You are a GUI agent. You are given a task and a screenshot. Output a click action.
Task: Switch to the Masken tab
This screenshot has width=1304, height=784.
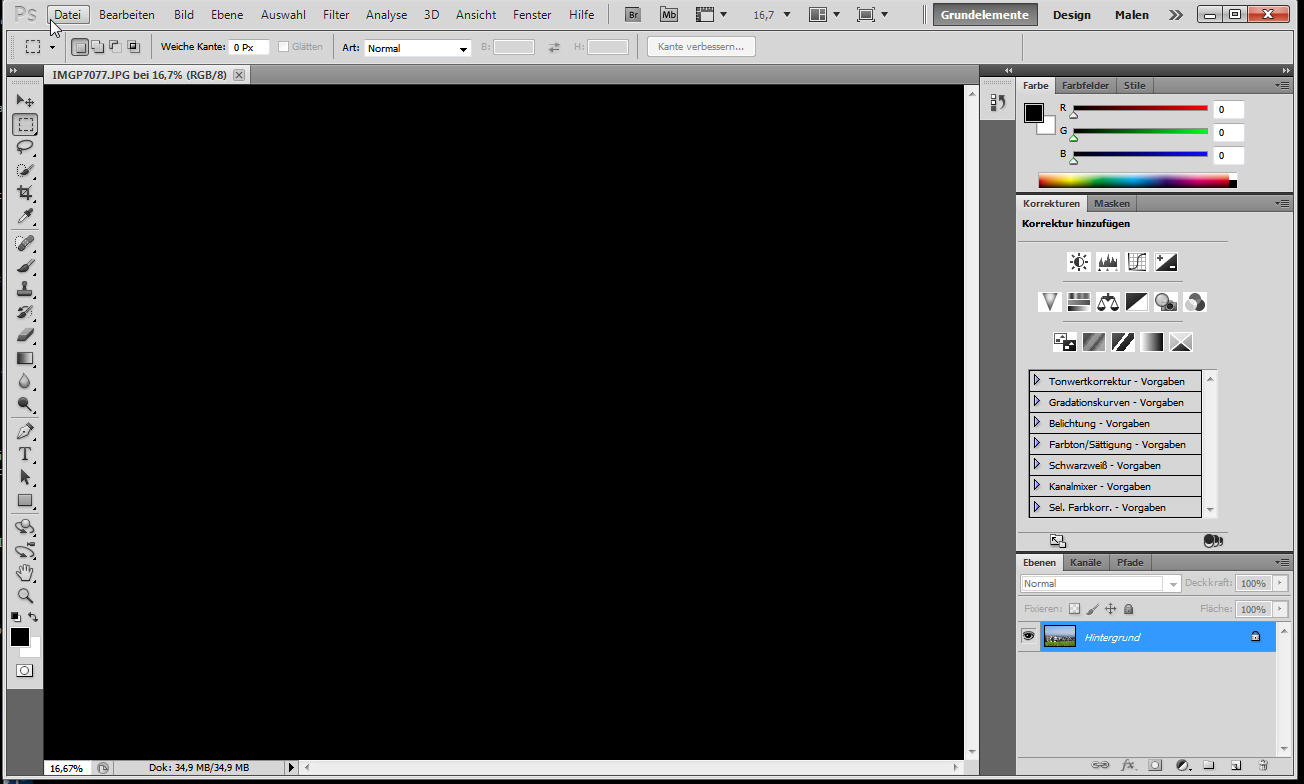point(1111,203)
